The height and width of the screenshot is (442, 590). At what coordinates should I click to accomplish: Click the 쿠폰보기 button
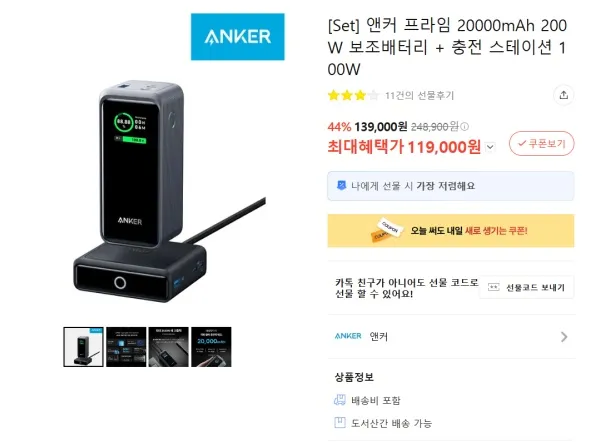[541, 143]
